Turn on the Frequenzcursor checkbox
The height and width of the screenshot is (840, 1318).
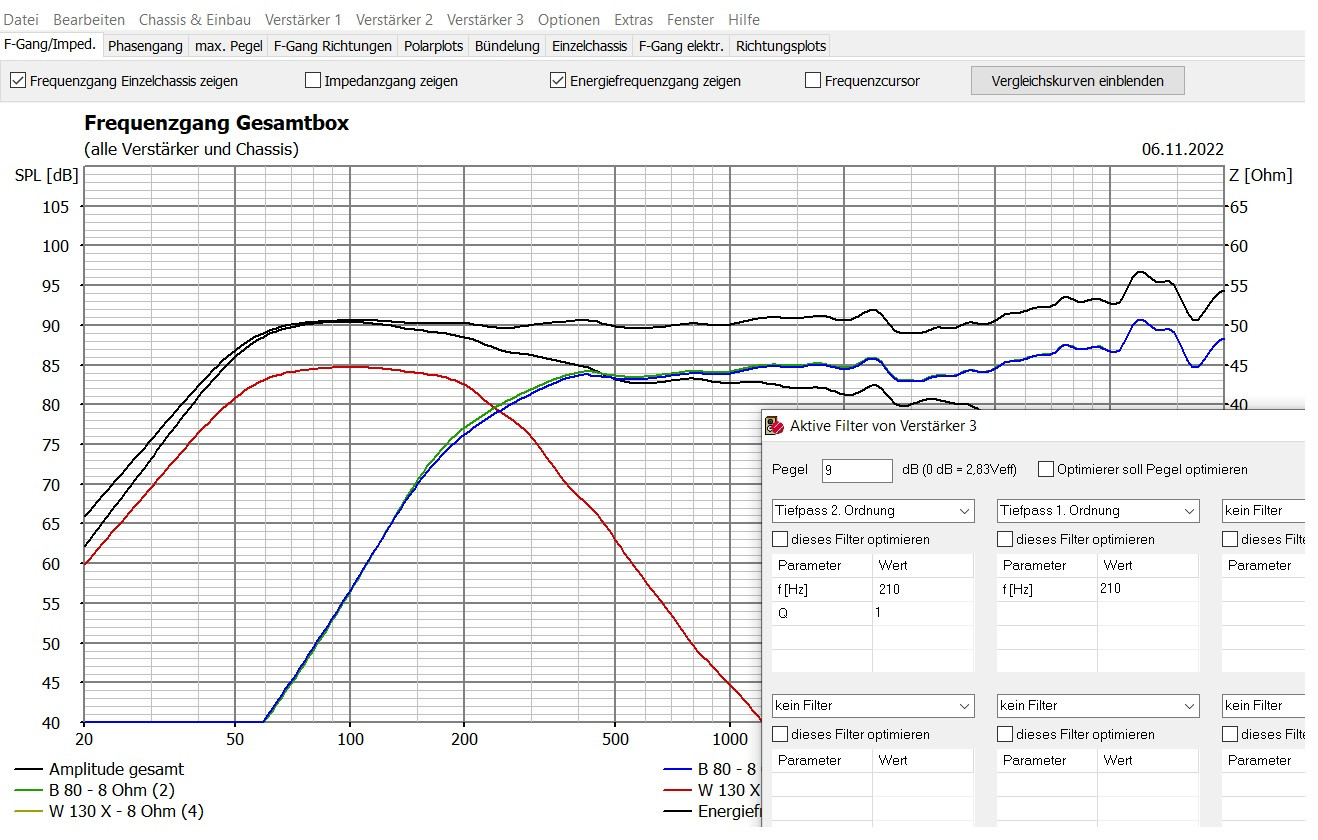(x=813, y=81)
